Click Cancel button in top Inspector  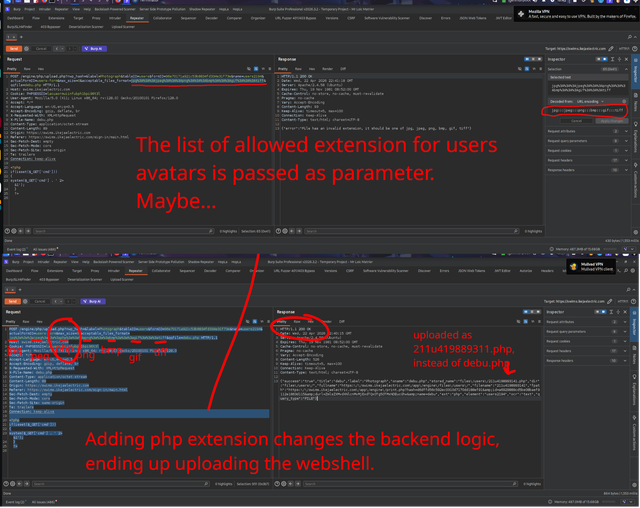point(576,121)
